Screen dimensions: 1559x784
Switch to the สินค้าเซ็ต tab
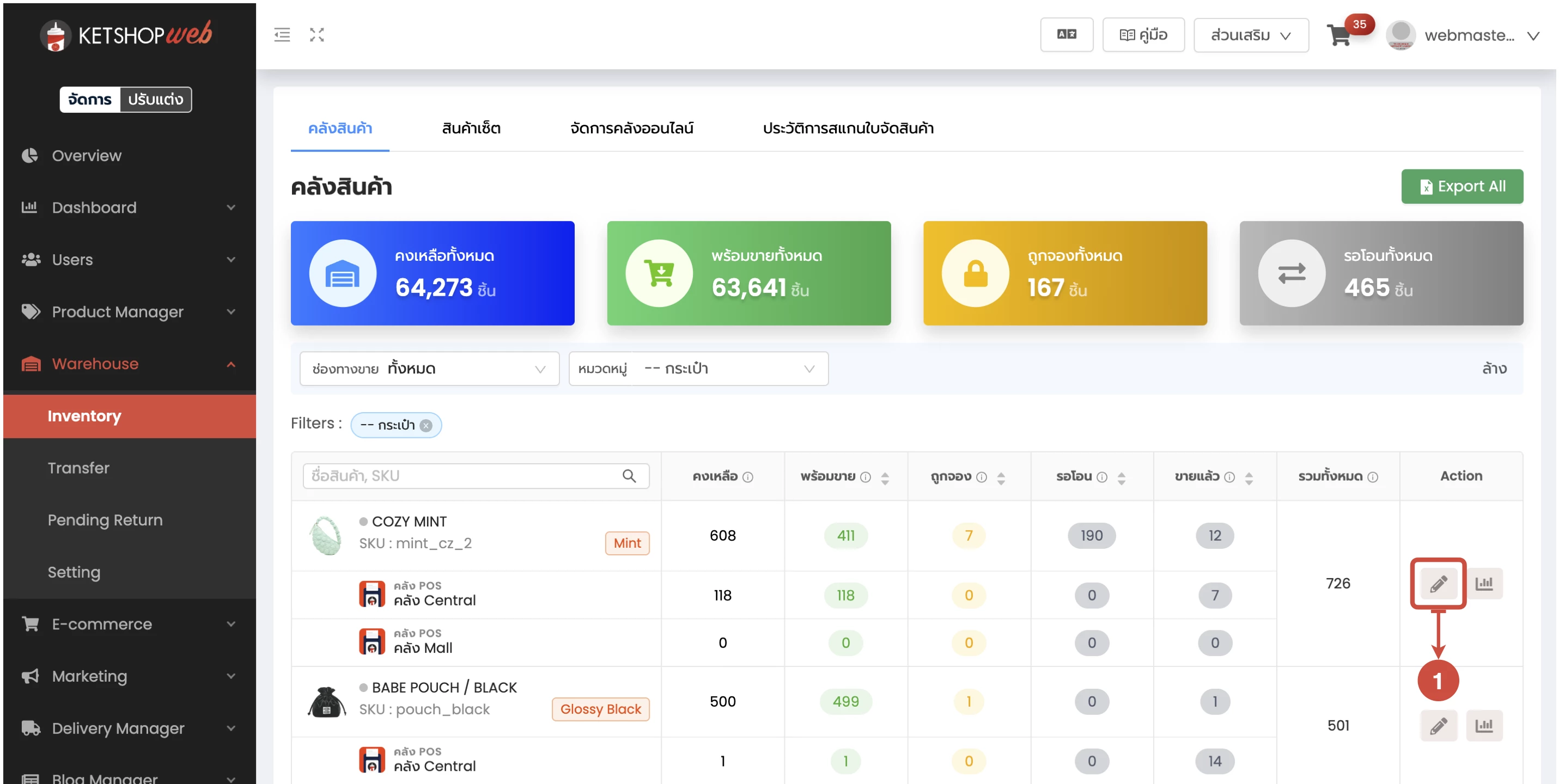(471, 128)
